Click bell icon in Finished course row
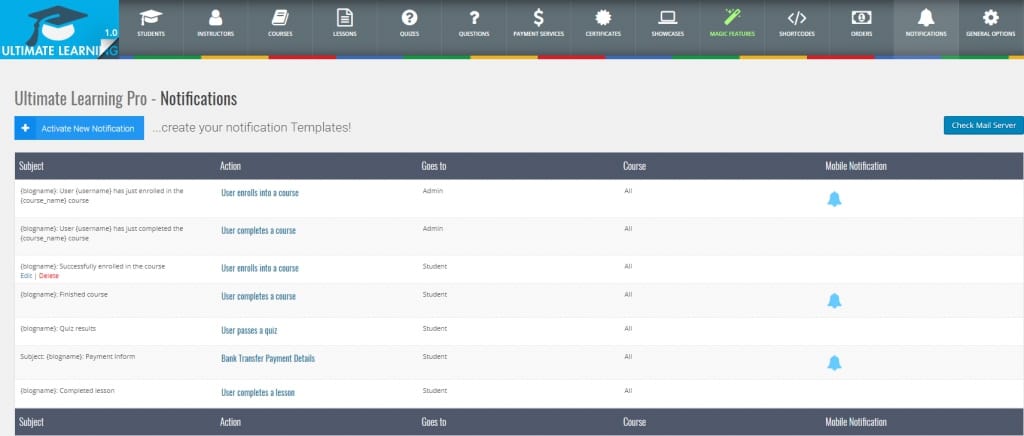The height and width of the screenshot is (436, 1024). (x=834, y=301)
